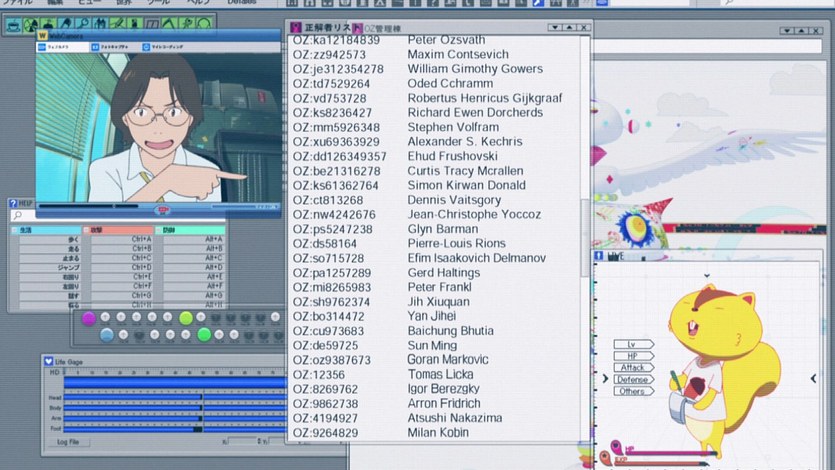Click the HELP question mark icon

pyautogui.click(x=11, y=202)
